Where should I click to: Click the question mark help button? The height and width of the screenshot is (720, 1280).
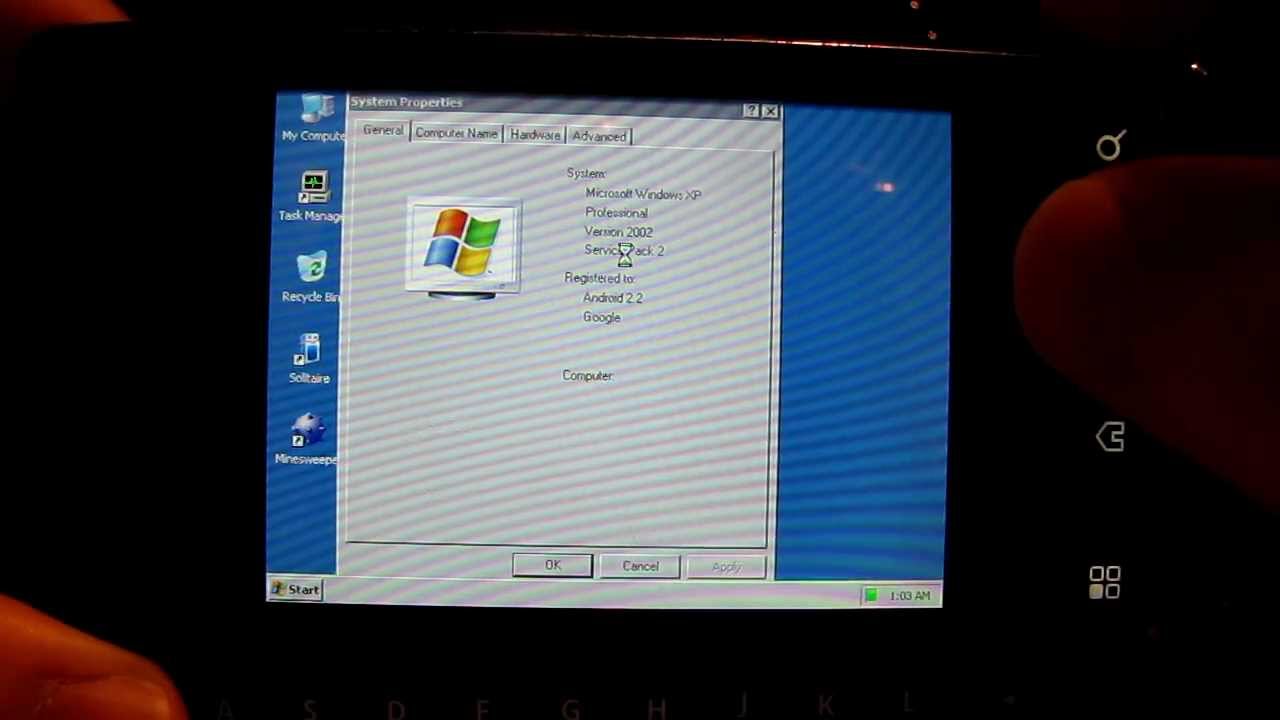[751, 111]
